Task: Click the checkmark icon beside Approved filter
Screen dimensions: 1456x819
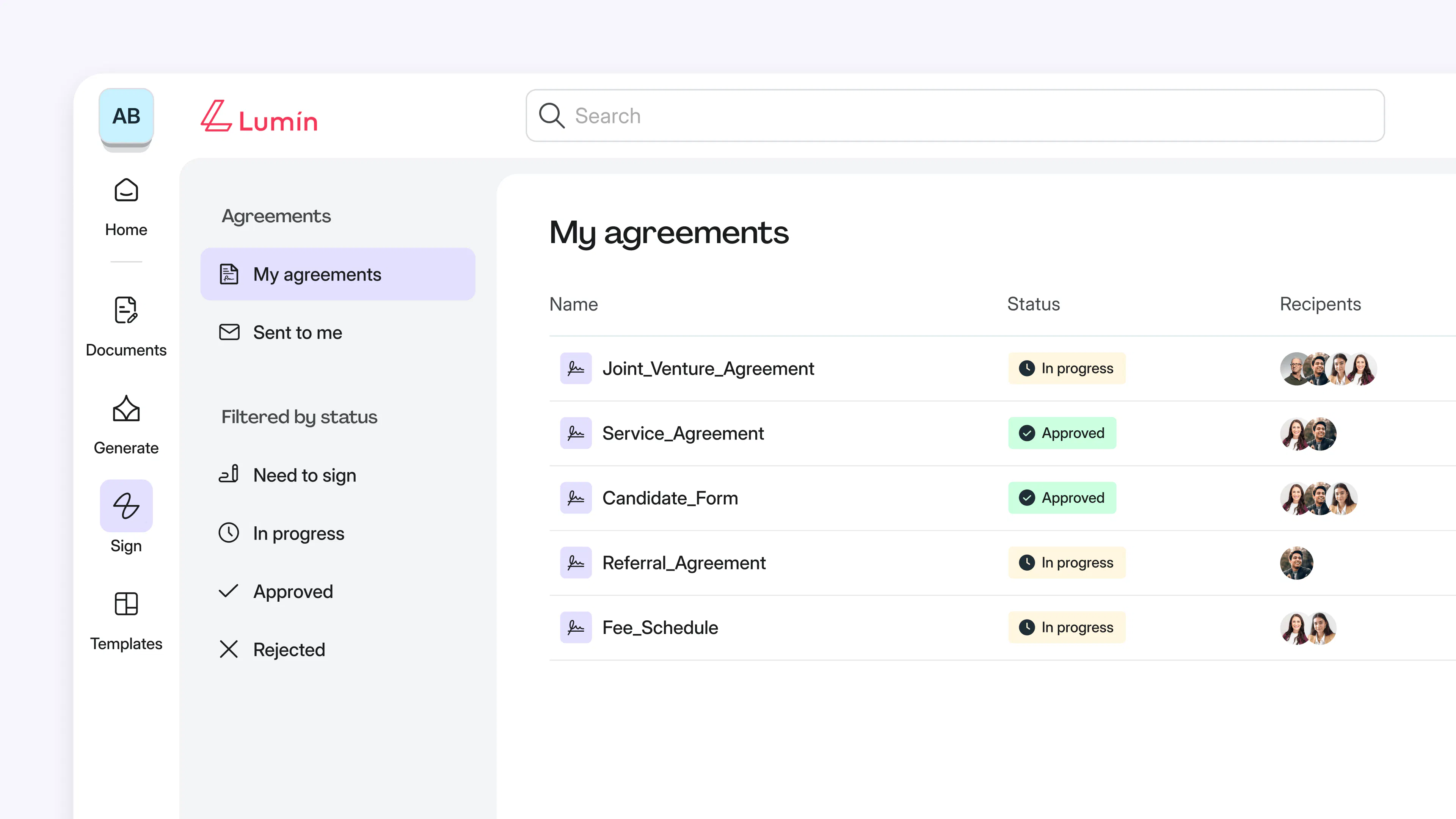Action: pos(229,591)
